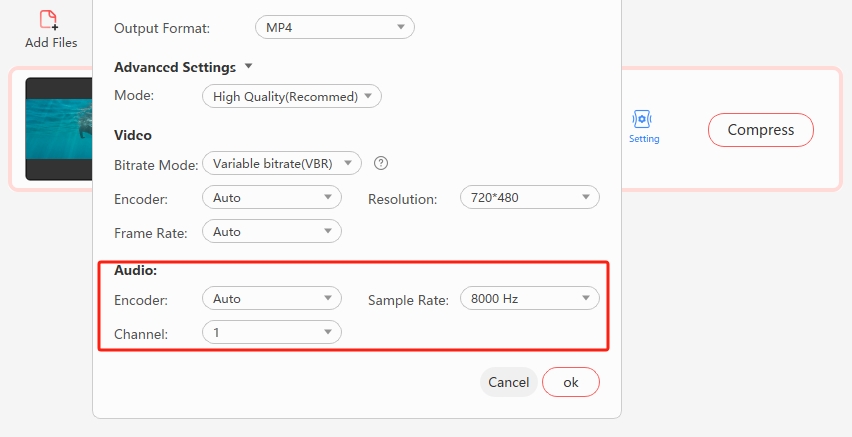Open the Resolution 720*480 dropdown
This screenshot has width=852, height=437.
click(x=530, y=197)
